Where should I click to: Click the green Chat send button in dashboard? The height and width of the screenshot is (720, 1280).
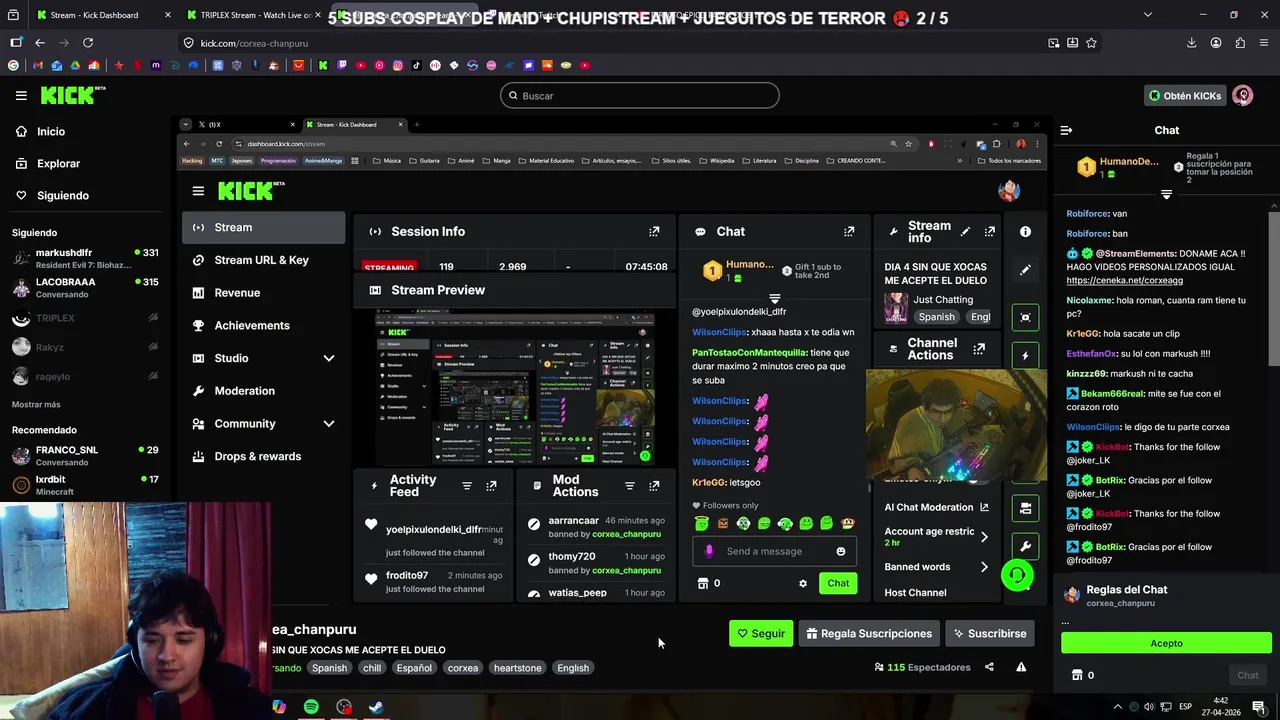coord(838,583)
